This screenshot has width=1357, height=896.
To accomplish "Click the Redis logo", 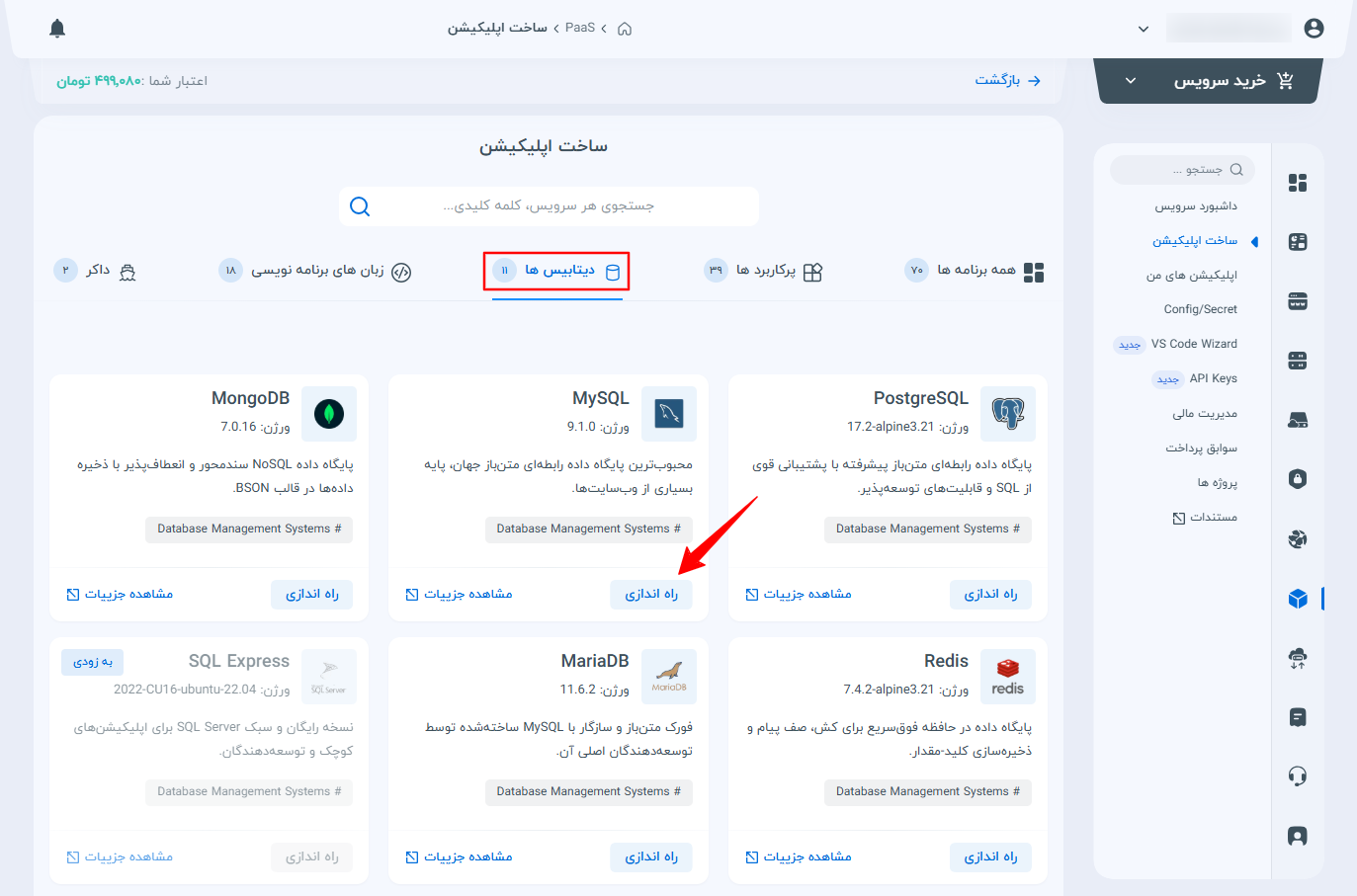I will tap(1008, 677).
